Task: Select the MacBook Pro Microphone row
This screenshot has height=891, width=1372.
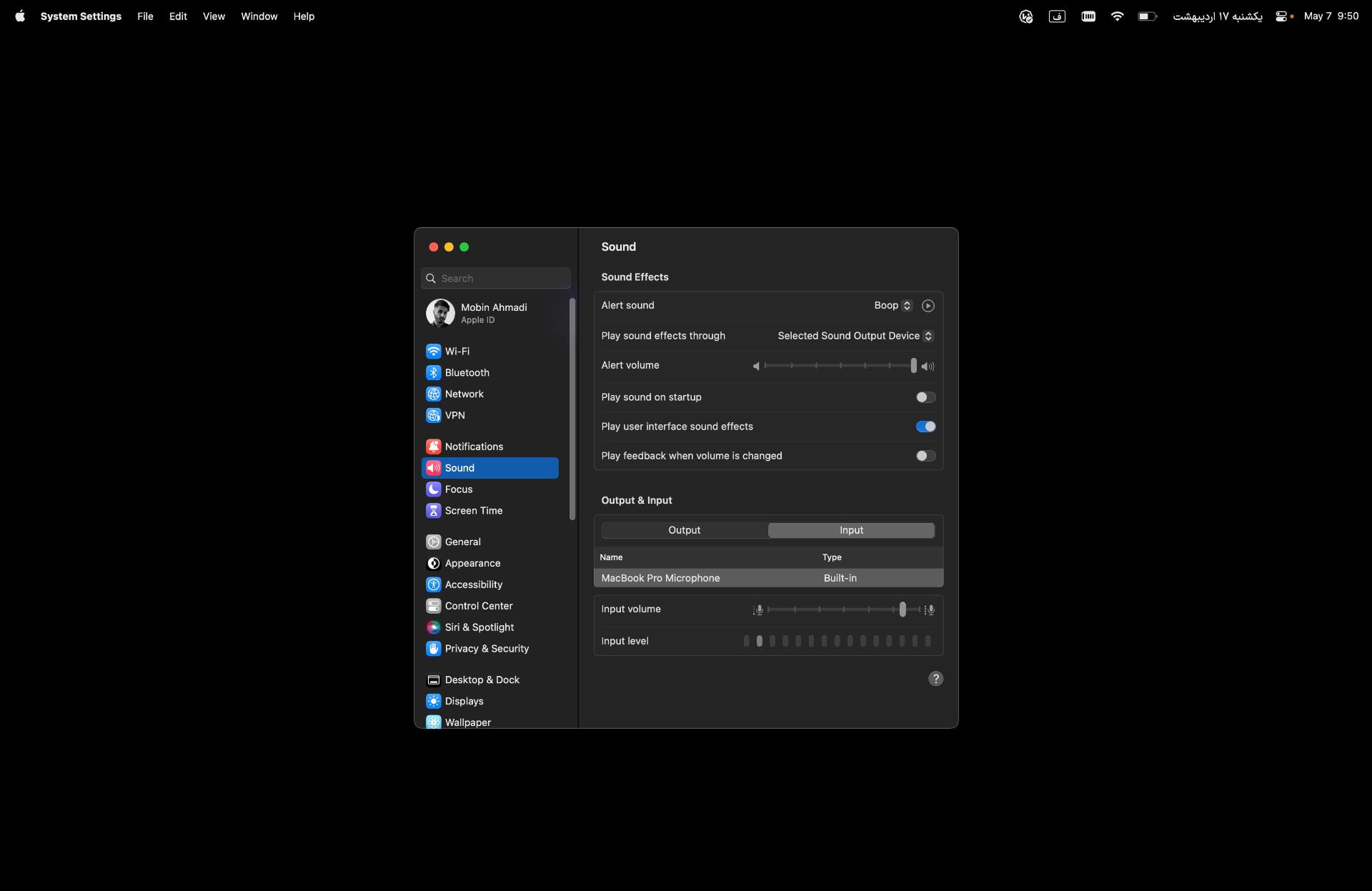Action: click(x=768, y=578)
